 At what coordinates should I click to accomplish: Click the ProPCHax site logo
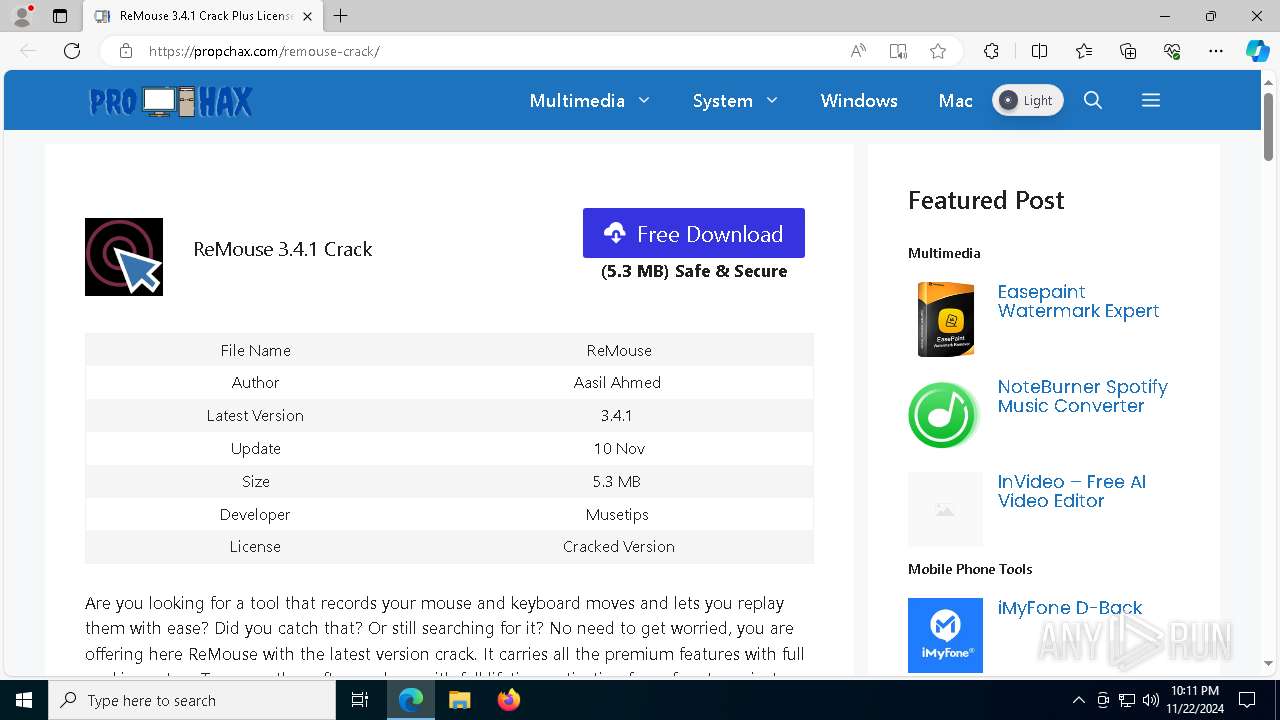point(171,101)
